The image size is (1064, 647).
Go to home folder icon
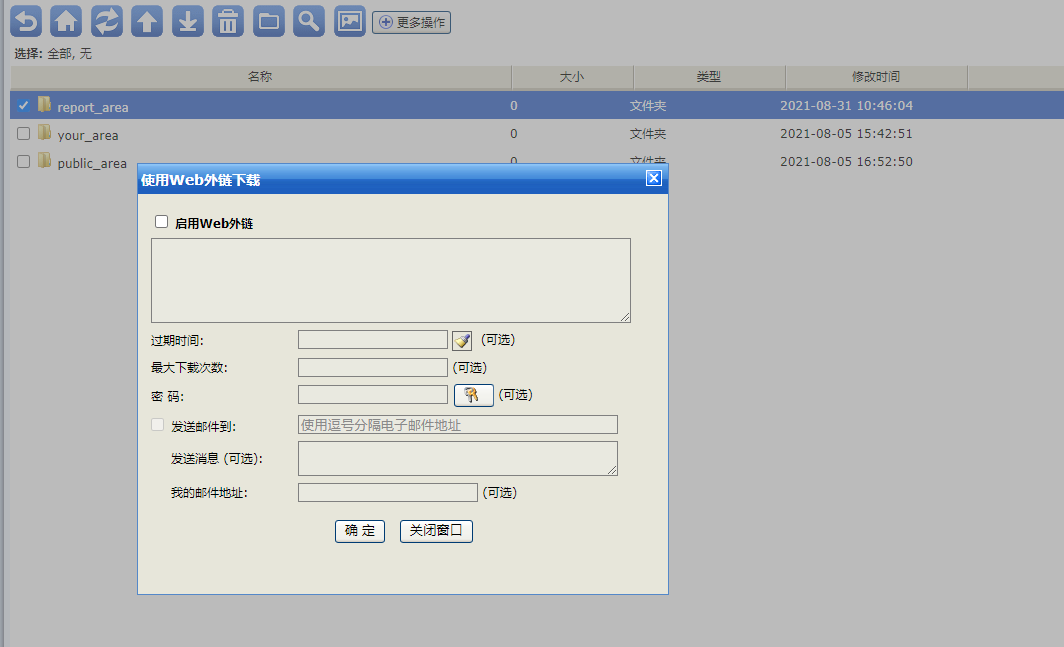pos(66,21)
